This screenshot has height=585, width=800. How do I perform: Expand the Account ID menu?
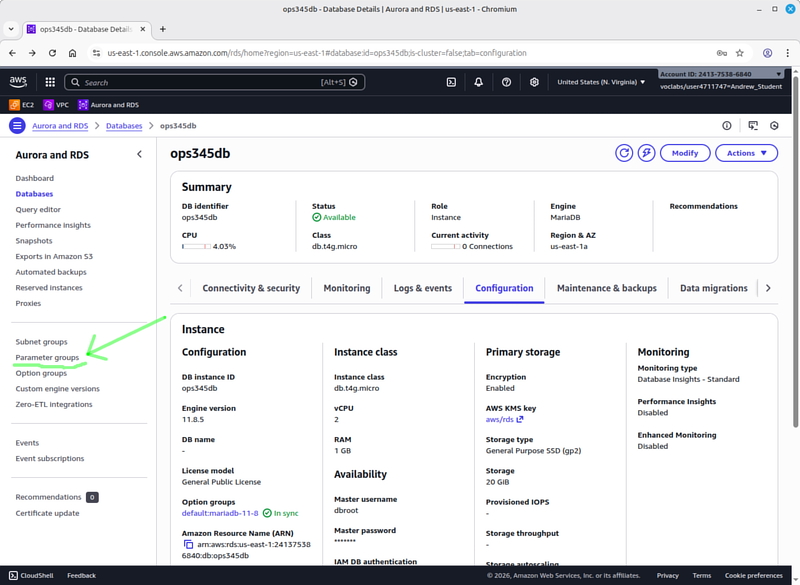tap(720, 74)
